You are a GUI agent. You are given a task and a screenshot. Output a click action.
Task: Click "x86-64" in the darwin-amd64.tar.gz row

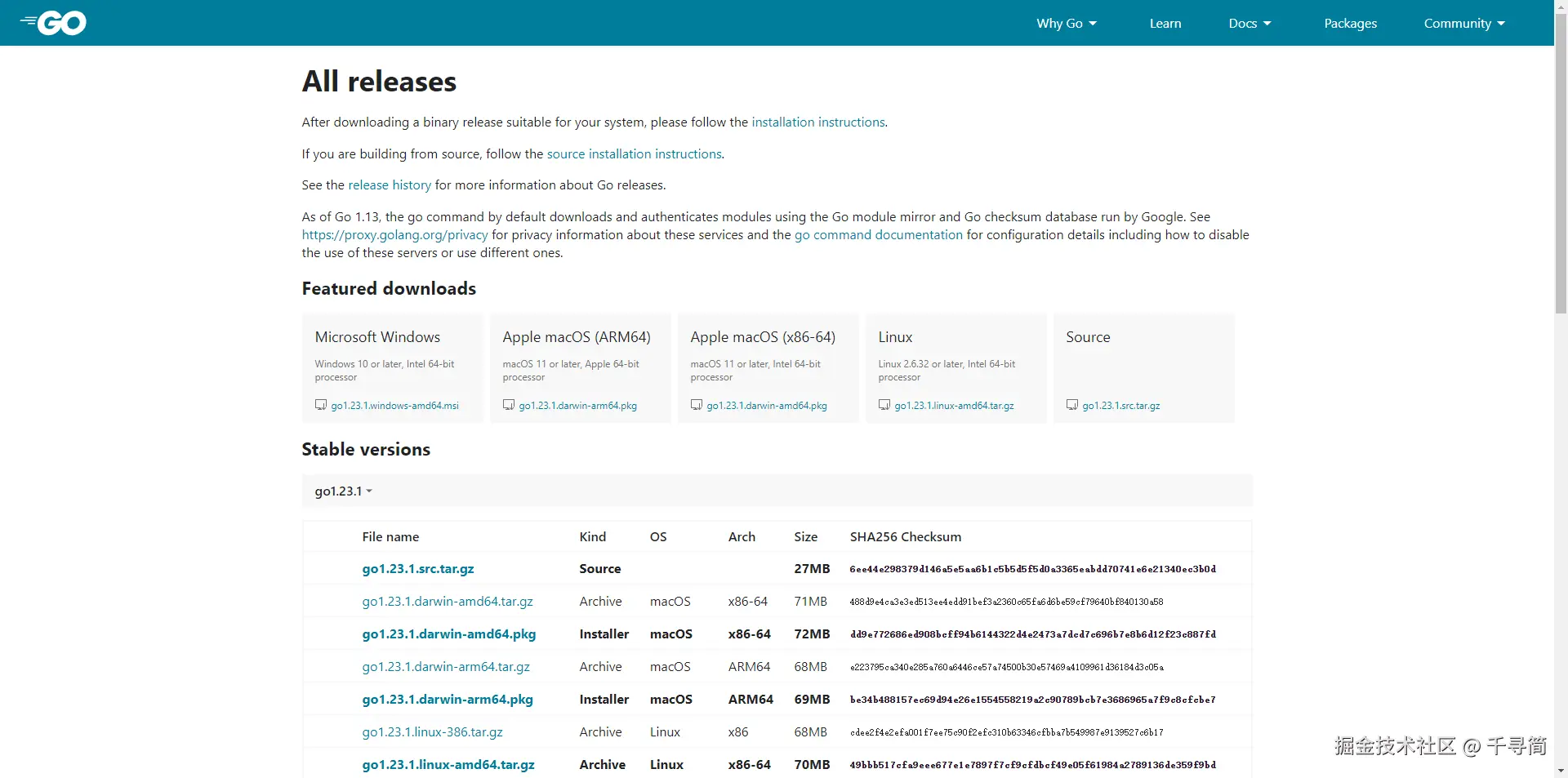748,601
